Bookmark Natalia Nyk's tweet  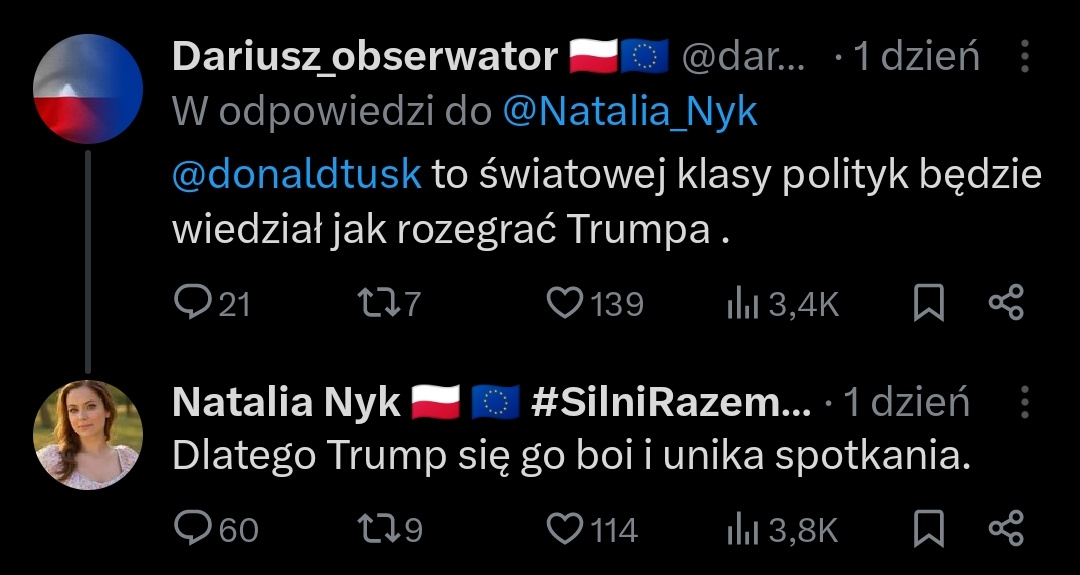pyautogui.click(x=929, y=530)
